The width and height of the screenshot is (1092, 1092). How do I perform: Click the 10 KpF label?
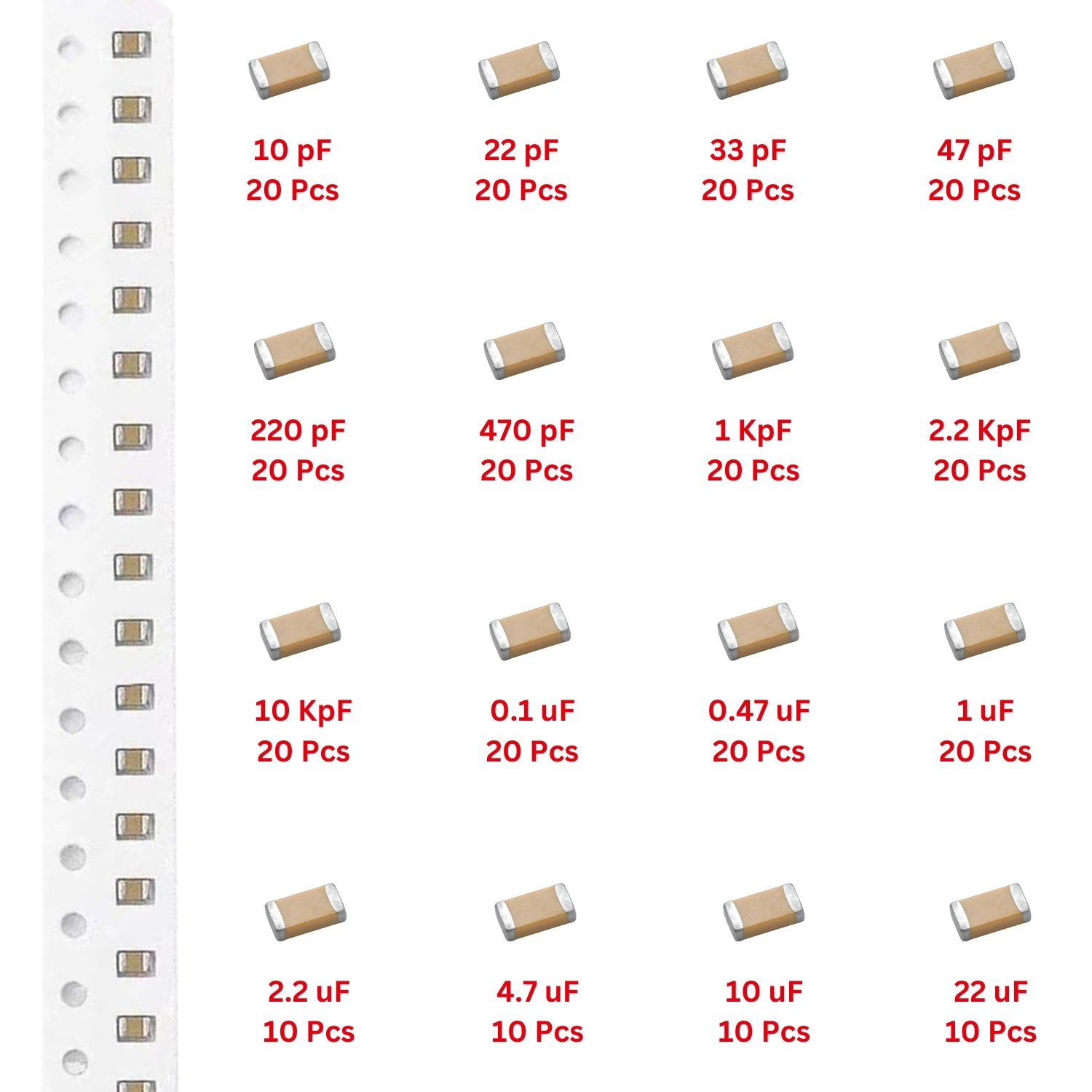click(x=303, y=711)
